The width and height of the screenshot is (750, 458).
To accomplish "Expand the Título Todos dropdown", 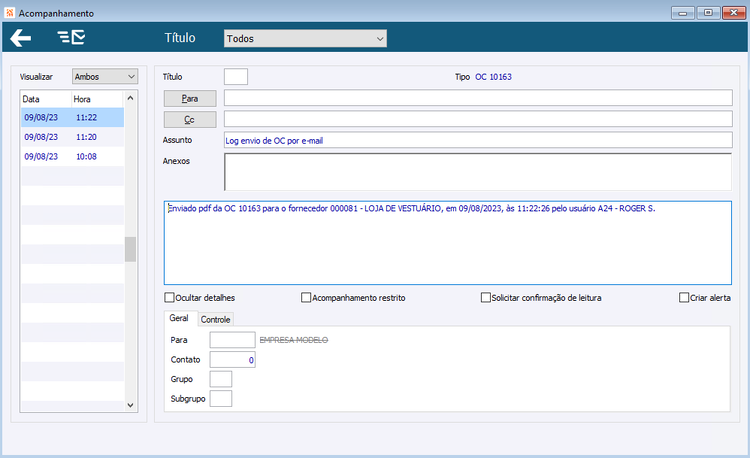I will (x=305, y=39).
